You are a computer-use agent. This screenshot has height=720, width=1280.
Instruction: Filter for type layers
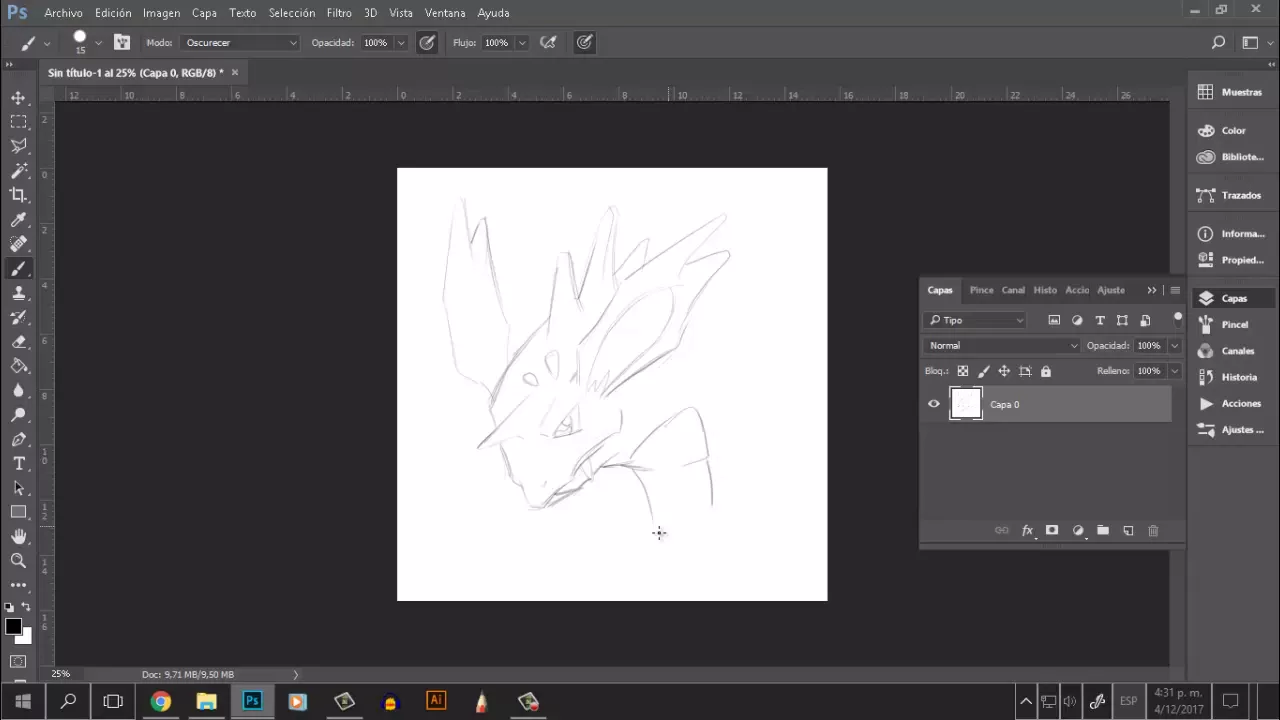(x=1100, y=320)
